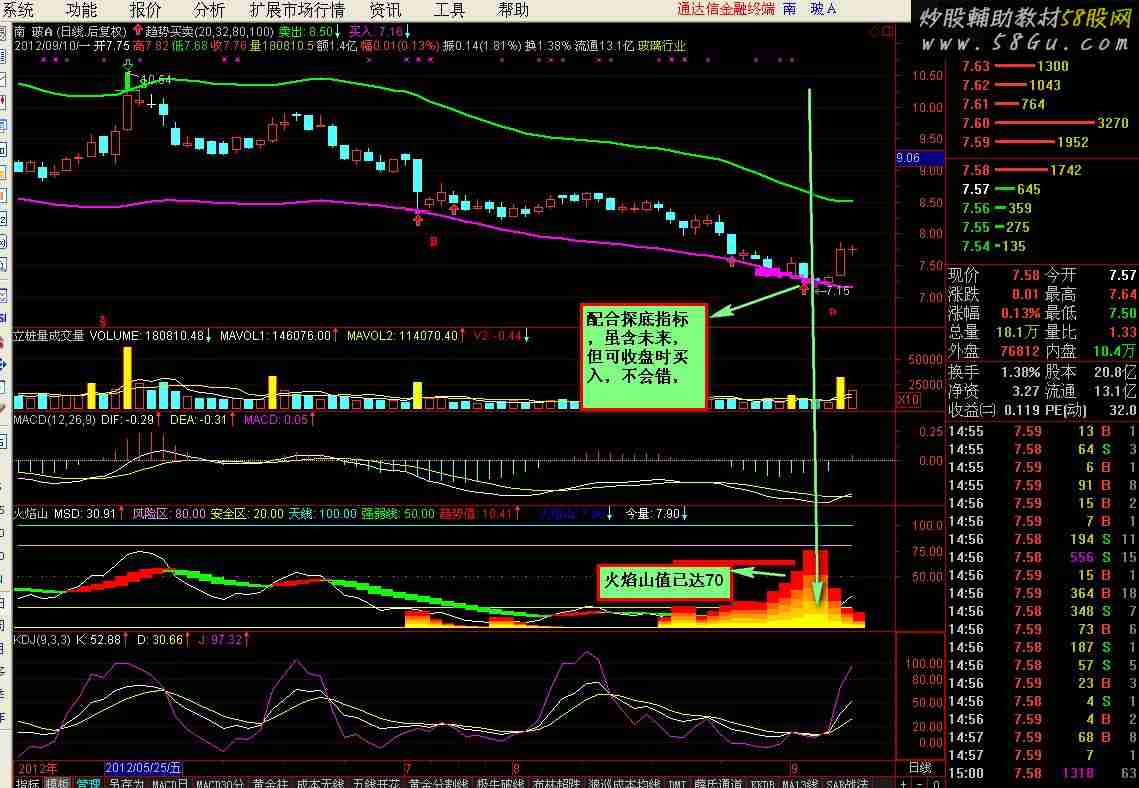Click the 趋势买卖(20,32,80,100) indicator label

coord(209,32)
